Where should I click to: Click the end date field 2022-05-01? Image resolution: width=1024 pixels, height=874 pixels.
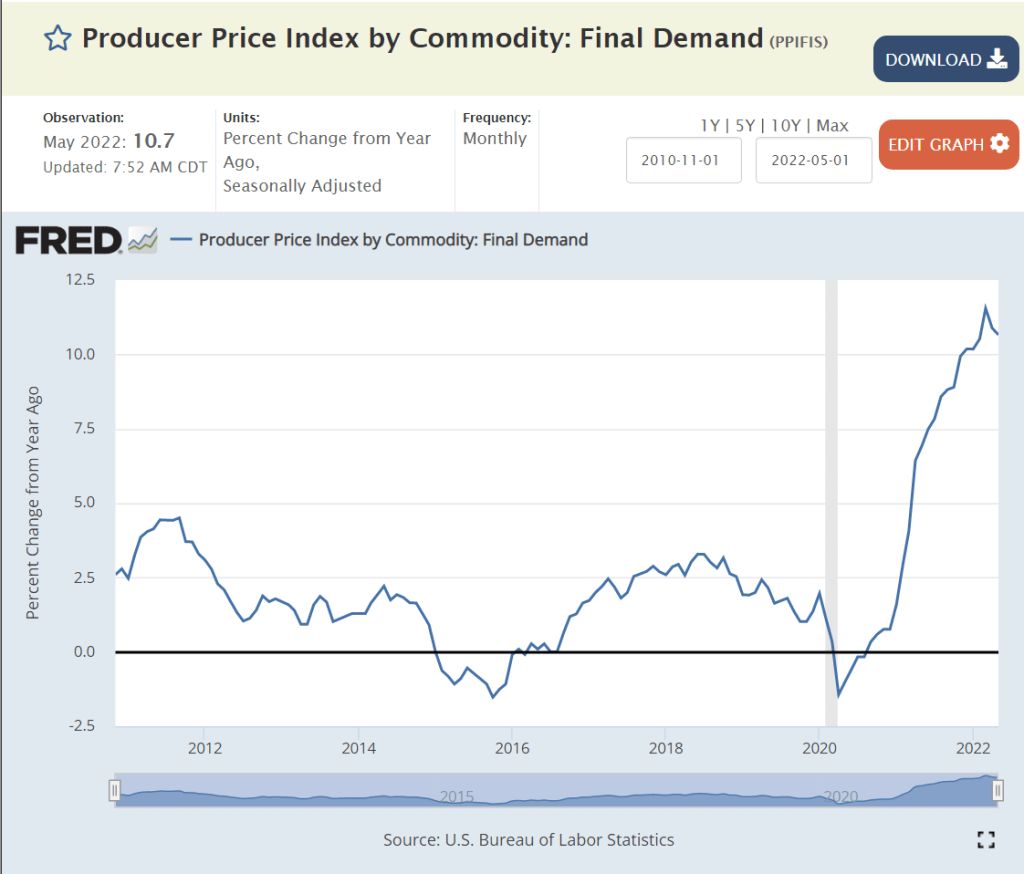pos(813,160)
